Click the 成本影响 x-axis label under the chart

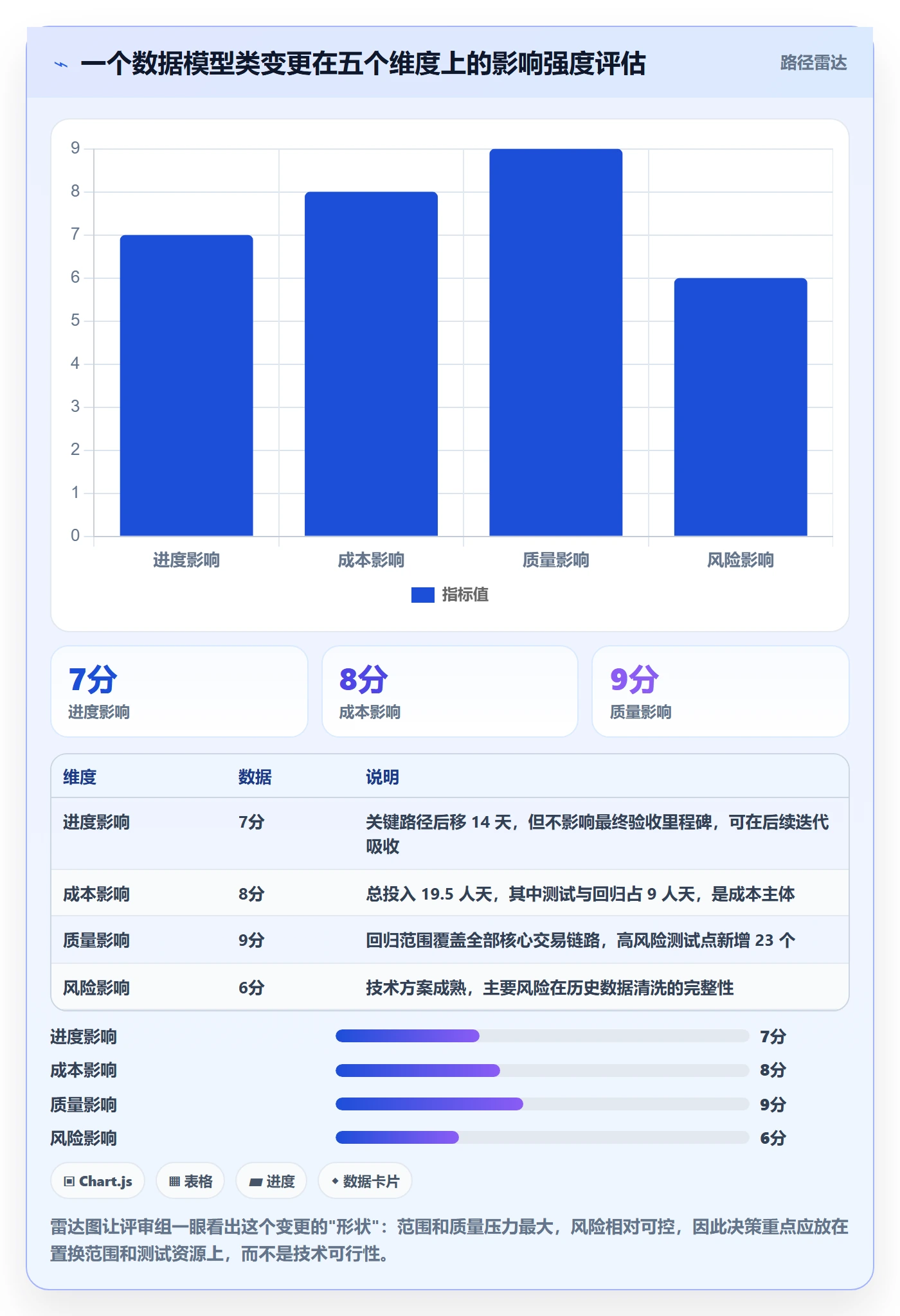coord(371,560)
